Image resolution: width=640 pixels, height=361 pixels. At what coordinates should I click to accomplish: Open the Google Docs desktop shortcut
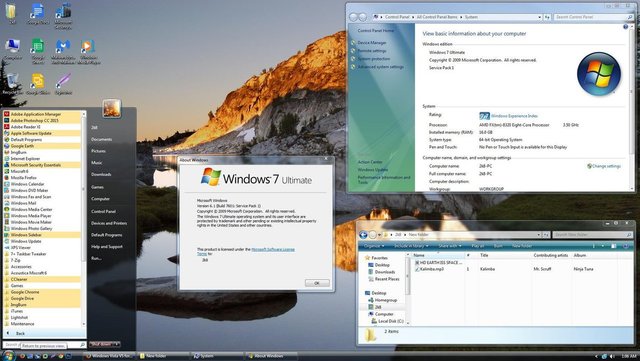[x=38, y=14]
